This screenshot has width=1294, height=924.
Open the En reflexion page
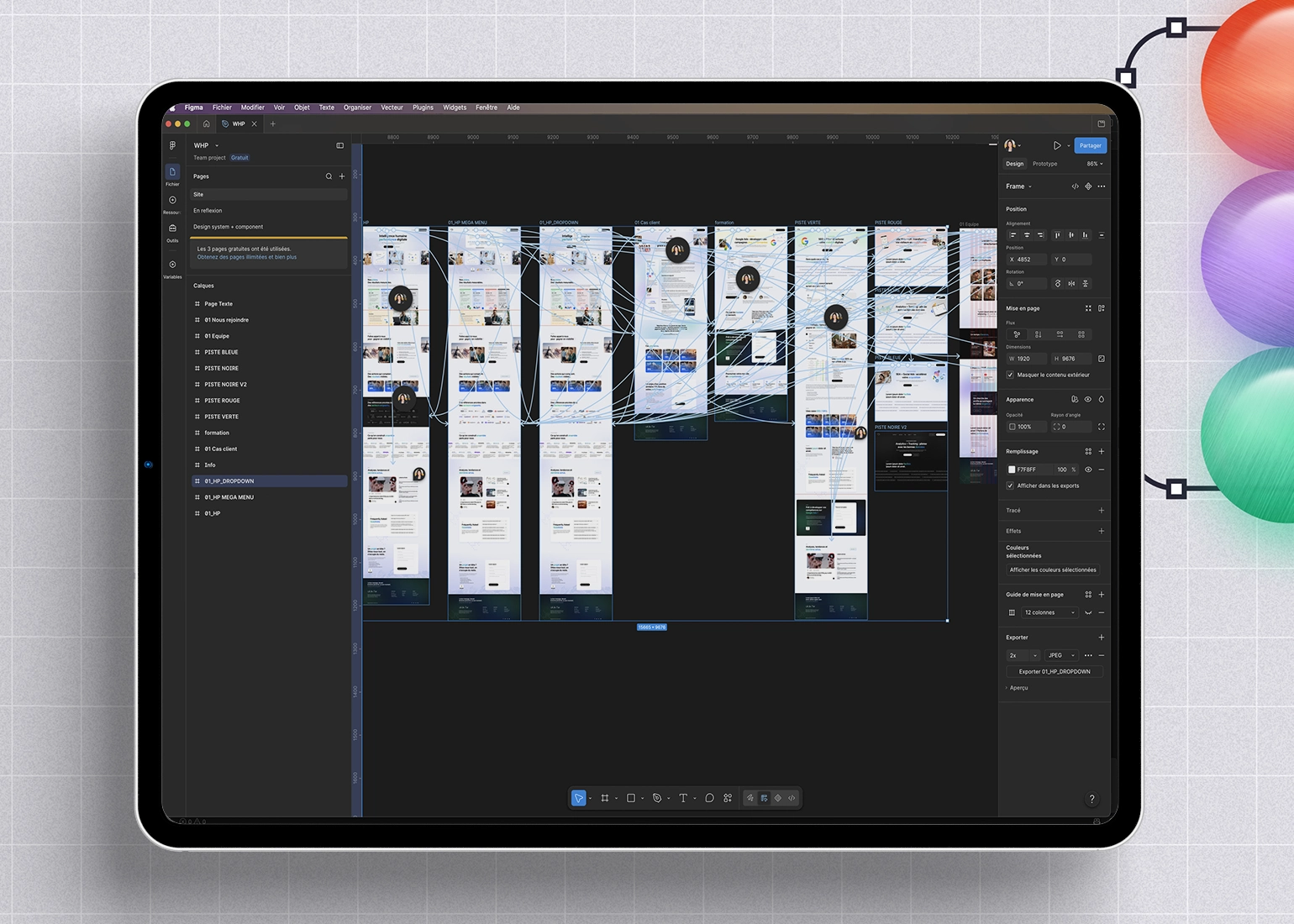click(269, 211)
